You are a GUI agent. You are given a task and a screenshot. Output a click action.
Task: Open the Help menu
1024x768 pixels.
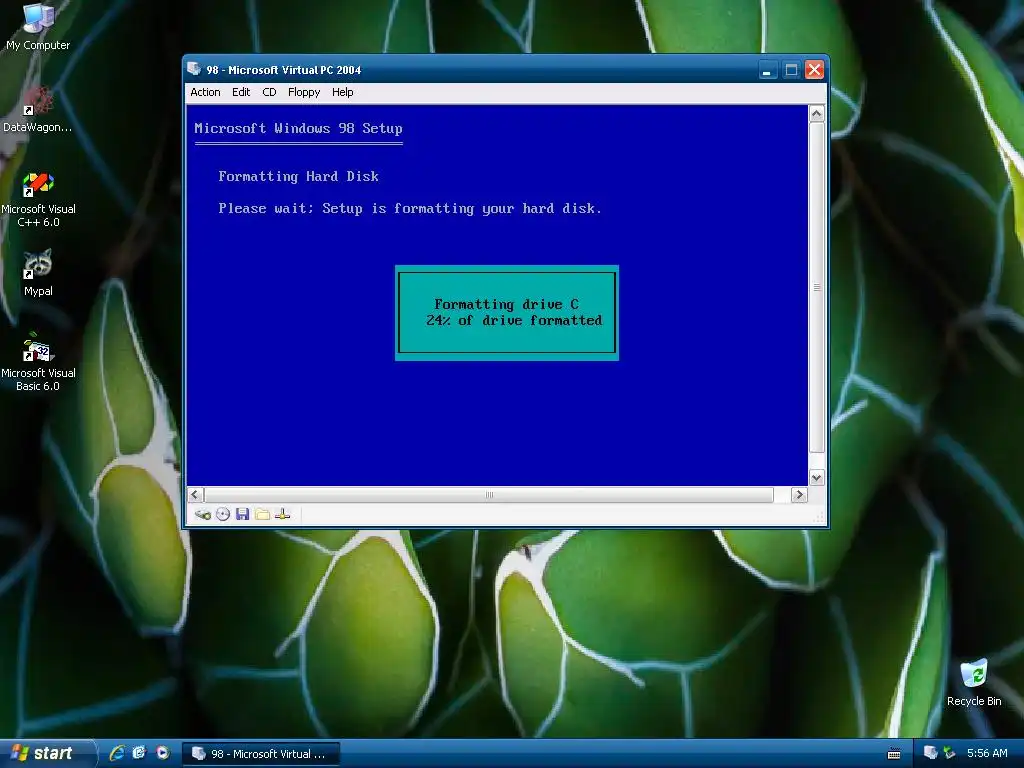click(x=342, y=92)
